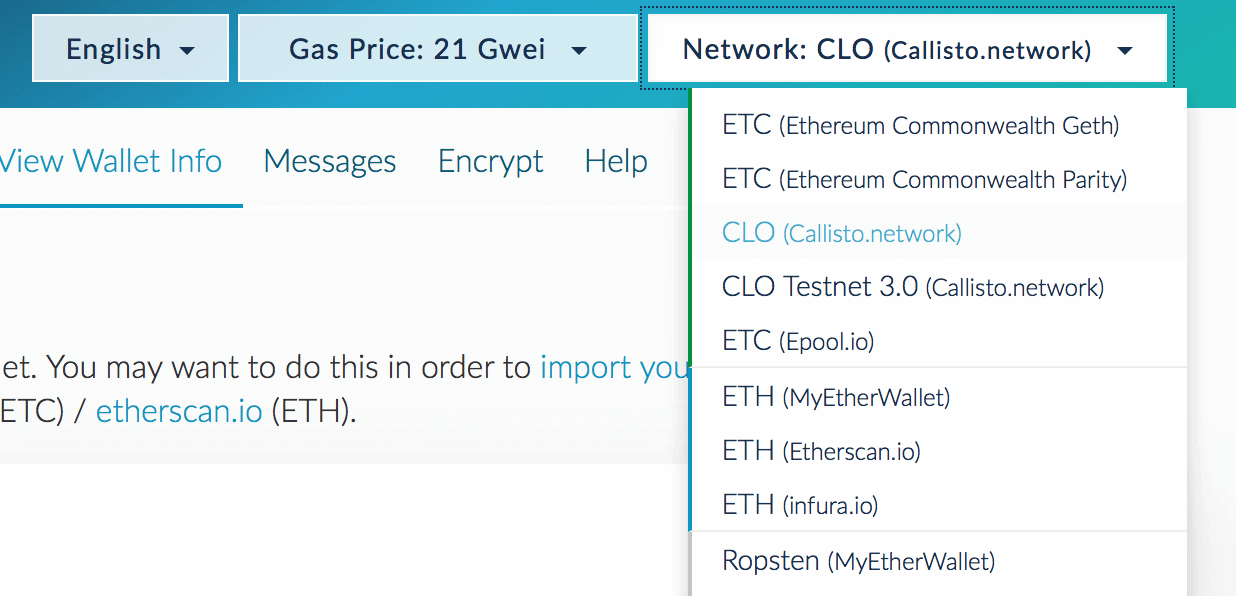Select ETC Ethereum Commonwealth Geth network
Image resolution: width=1236 pixels, height=596 pixels.
click(x=920, y=126)
